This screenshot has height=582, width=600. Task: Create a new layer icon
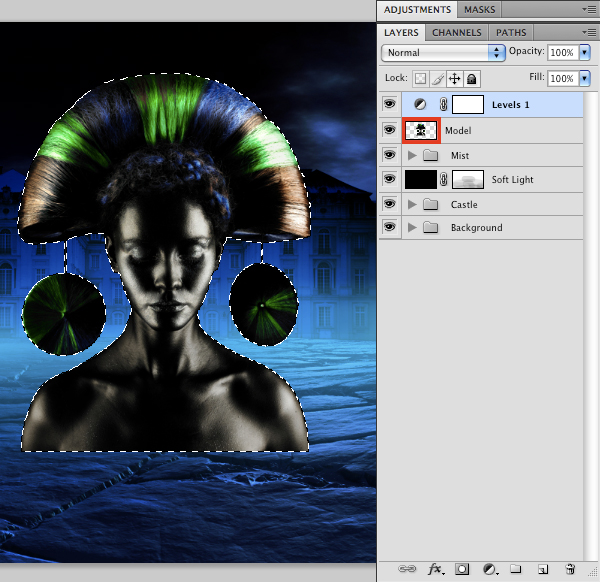tap(543, 569)
